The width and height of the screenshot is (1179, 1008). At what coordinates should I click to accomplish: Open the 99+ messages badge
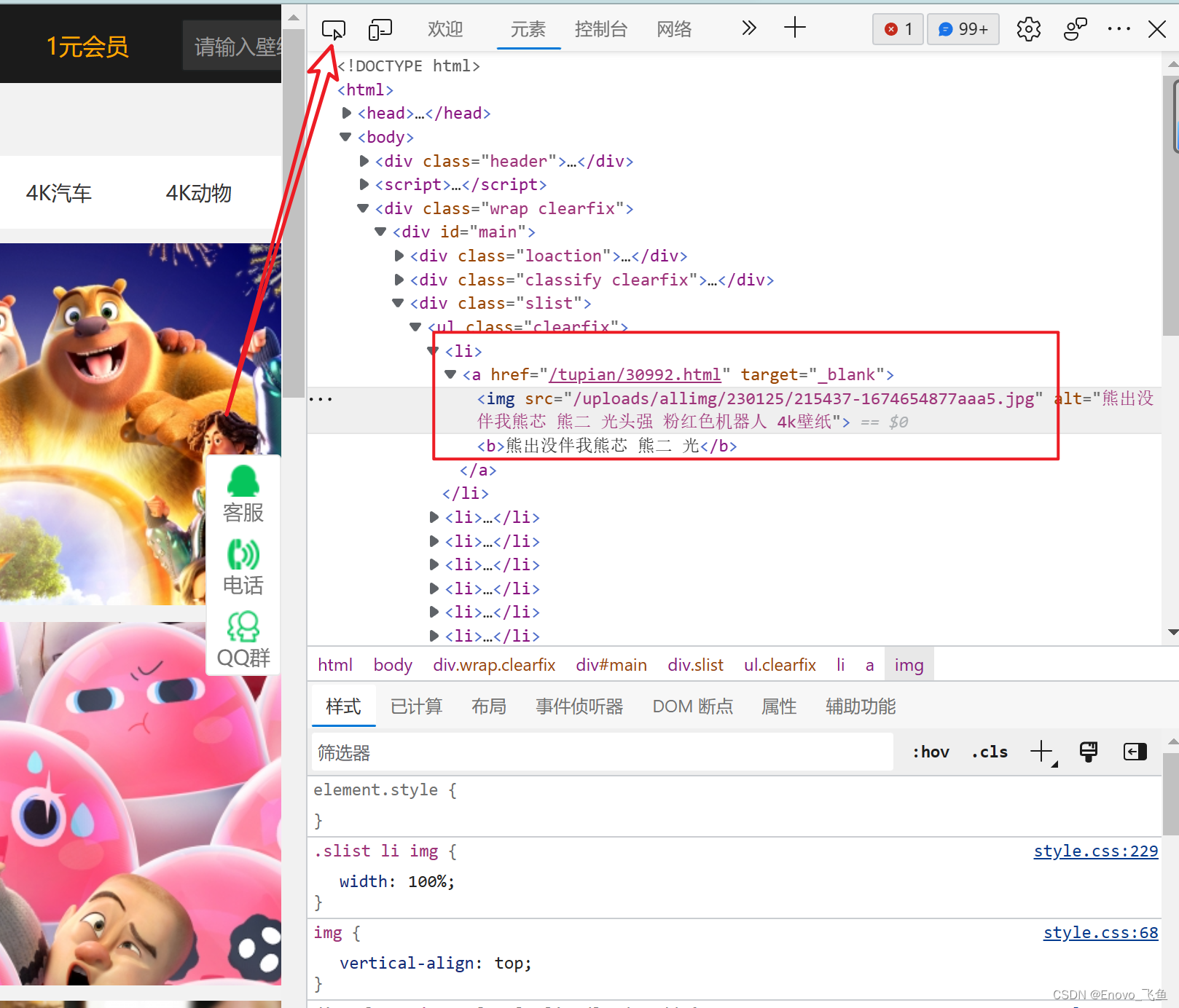tap(963, 29)
